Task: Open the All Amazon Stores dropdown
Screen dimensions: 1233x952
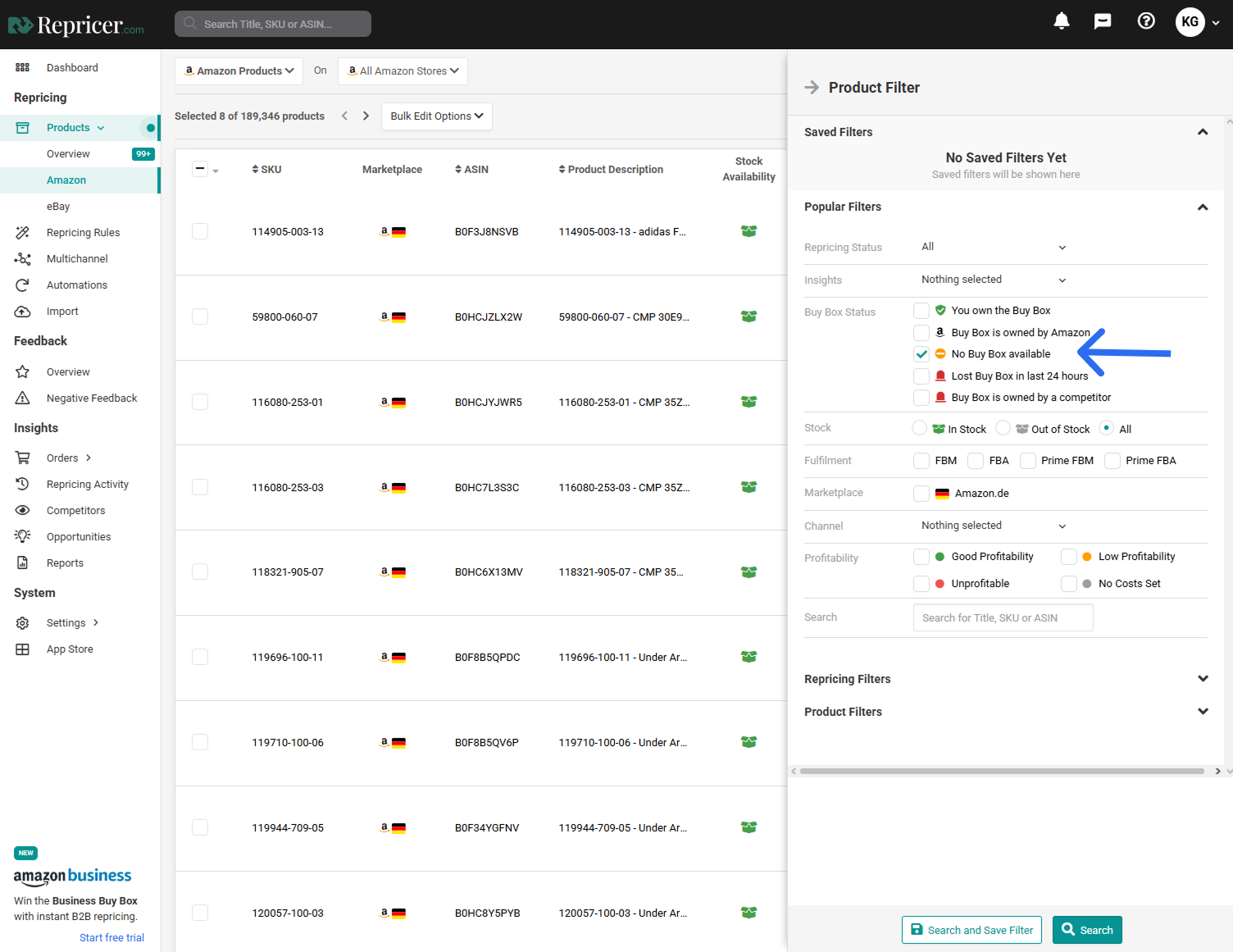Action: (x=403, y=71)
